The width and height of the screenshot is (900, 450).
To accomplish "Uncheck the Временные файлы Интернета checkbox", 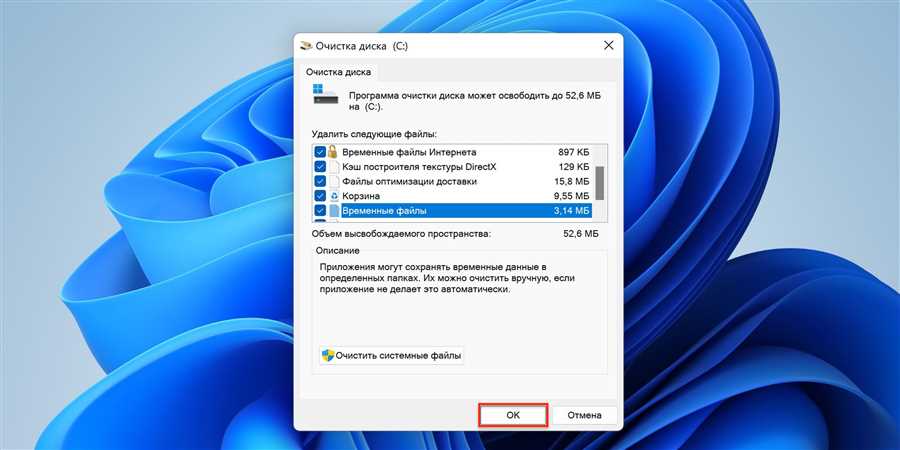I will [x=320, y=152].
